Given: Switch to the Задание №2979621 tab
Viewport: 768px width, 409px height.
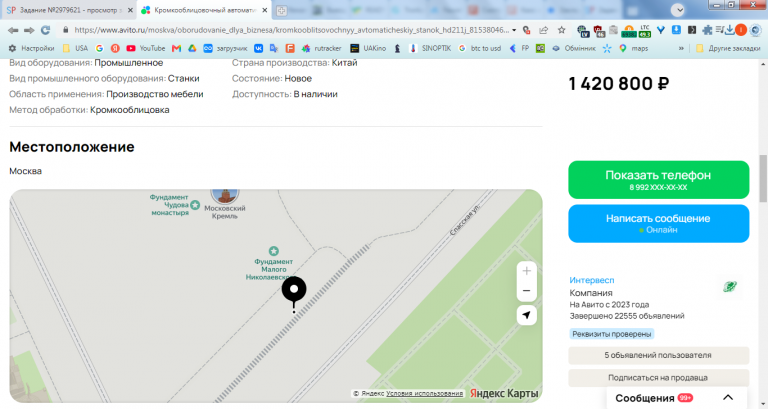Looking at the screenshot, I should (69, 10).
